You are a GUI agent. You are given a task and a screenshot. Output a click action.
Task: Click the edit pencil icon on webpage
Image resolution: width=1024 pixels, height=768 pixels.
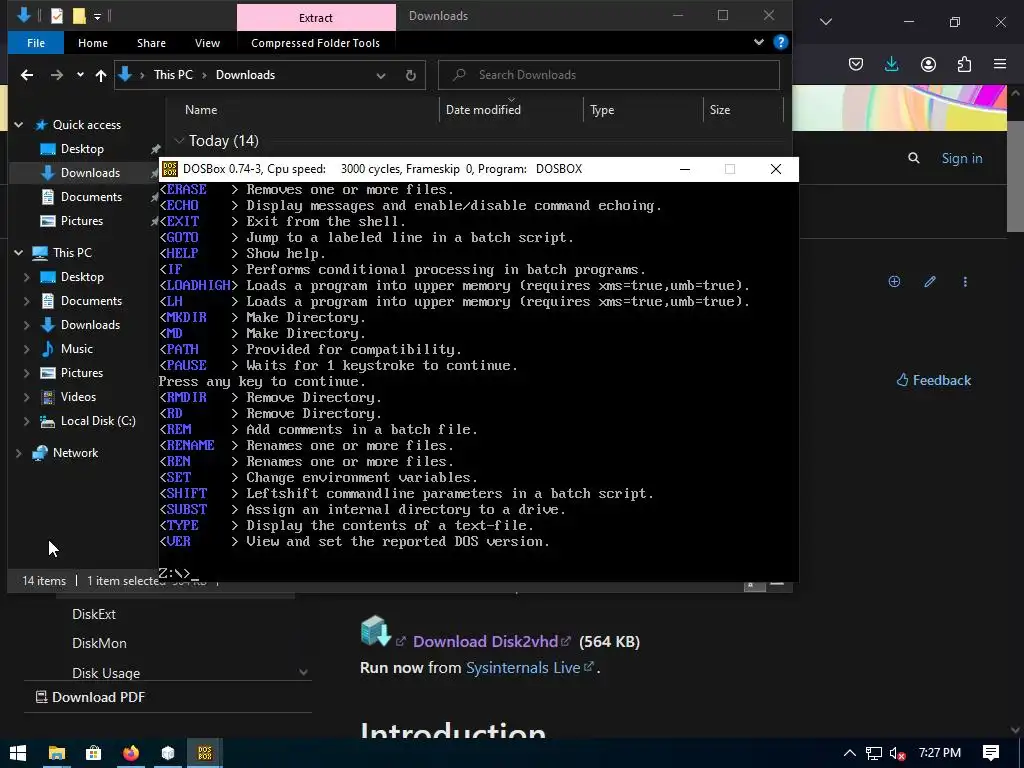(930, 281)
